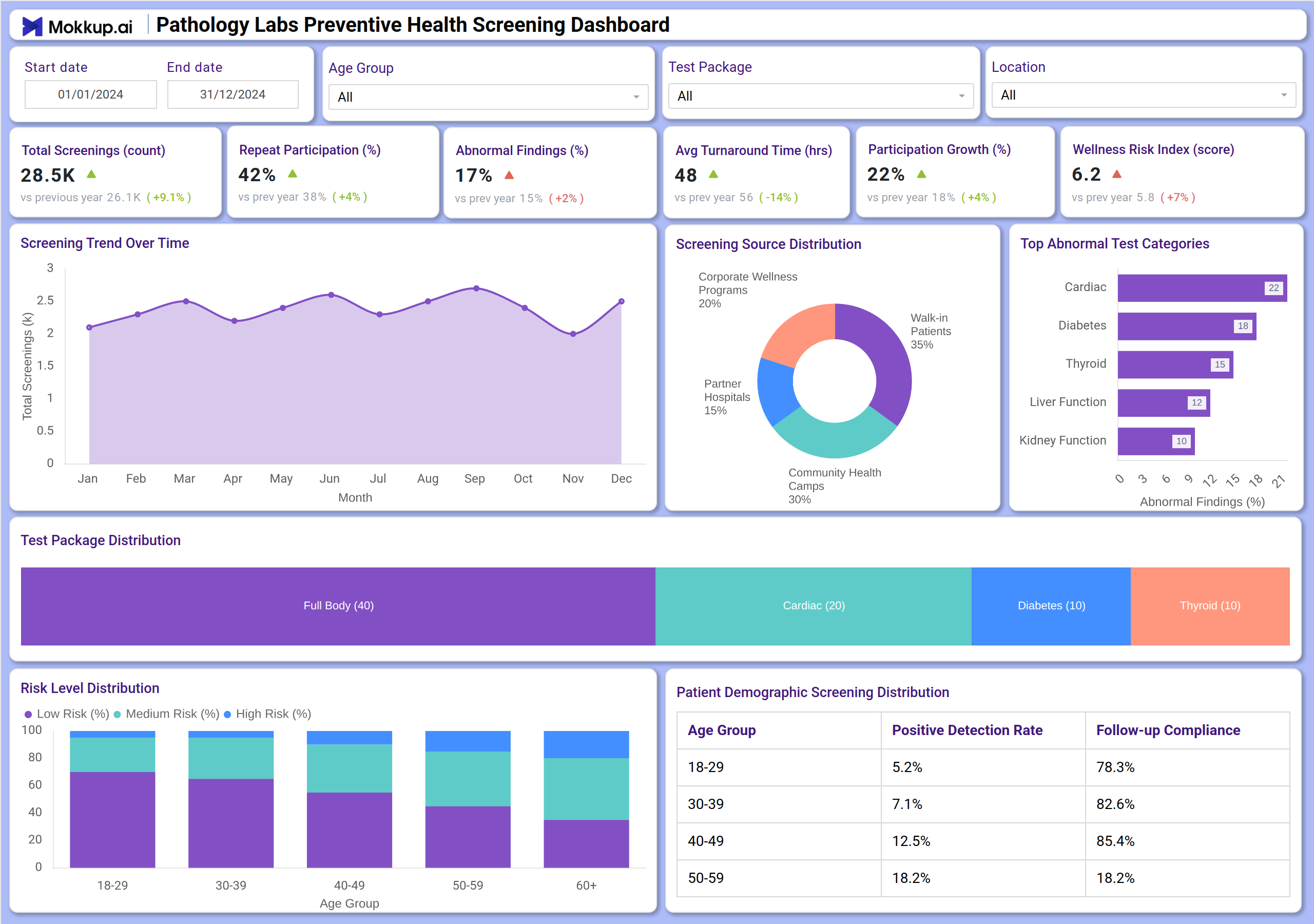
Task: Click the Jun data point on trend line
Action: [x=331, y=295]
